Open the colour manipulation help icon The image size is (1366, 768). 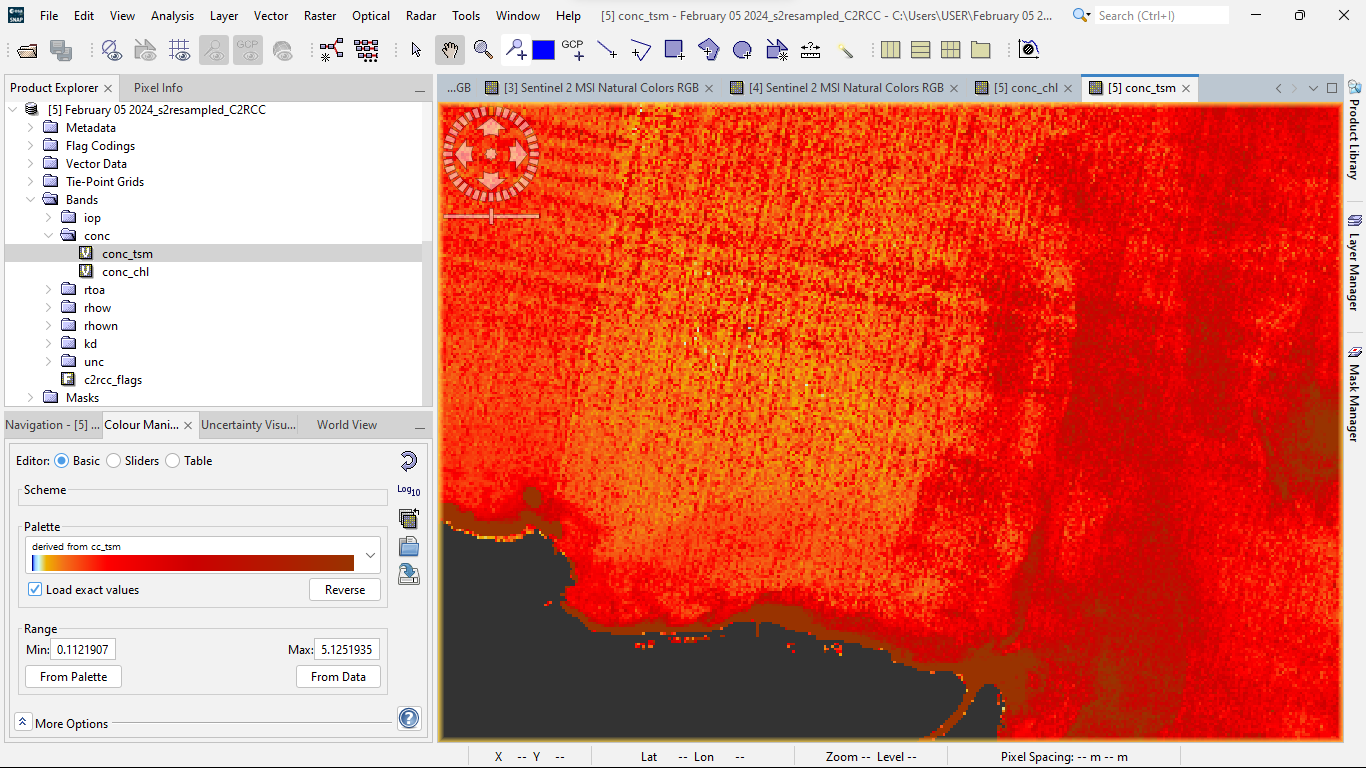pos(408,718)
